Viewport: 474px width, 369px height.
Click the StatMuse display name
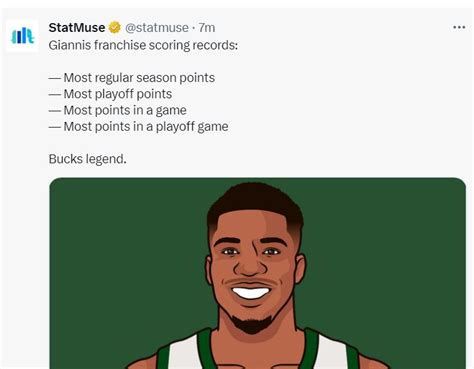77,27
